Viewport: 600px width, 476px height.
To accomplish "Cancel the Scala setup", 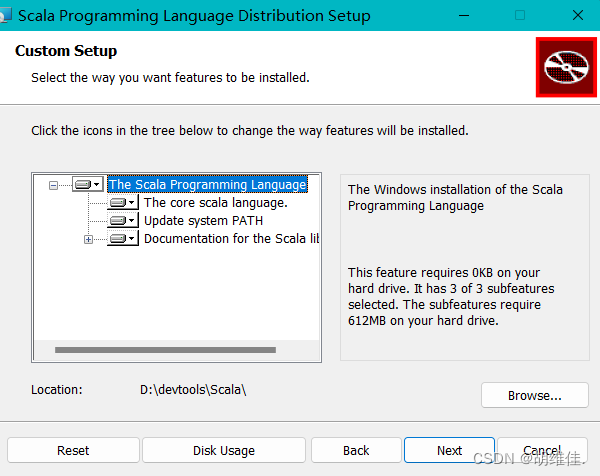I will pyautogui.click(x=542, y=450).
